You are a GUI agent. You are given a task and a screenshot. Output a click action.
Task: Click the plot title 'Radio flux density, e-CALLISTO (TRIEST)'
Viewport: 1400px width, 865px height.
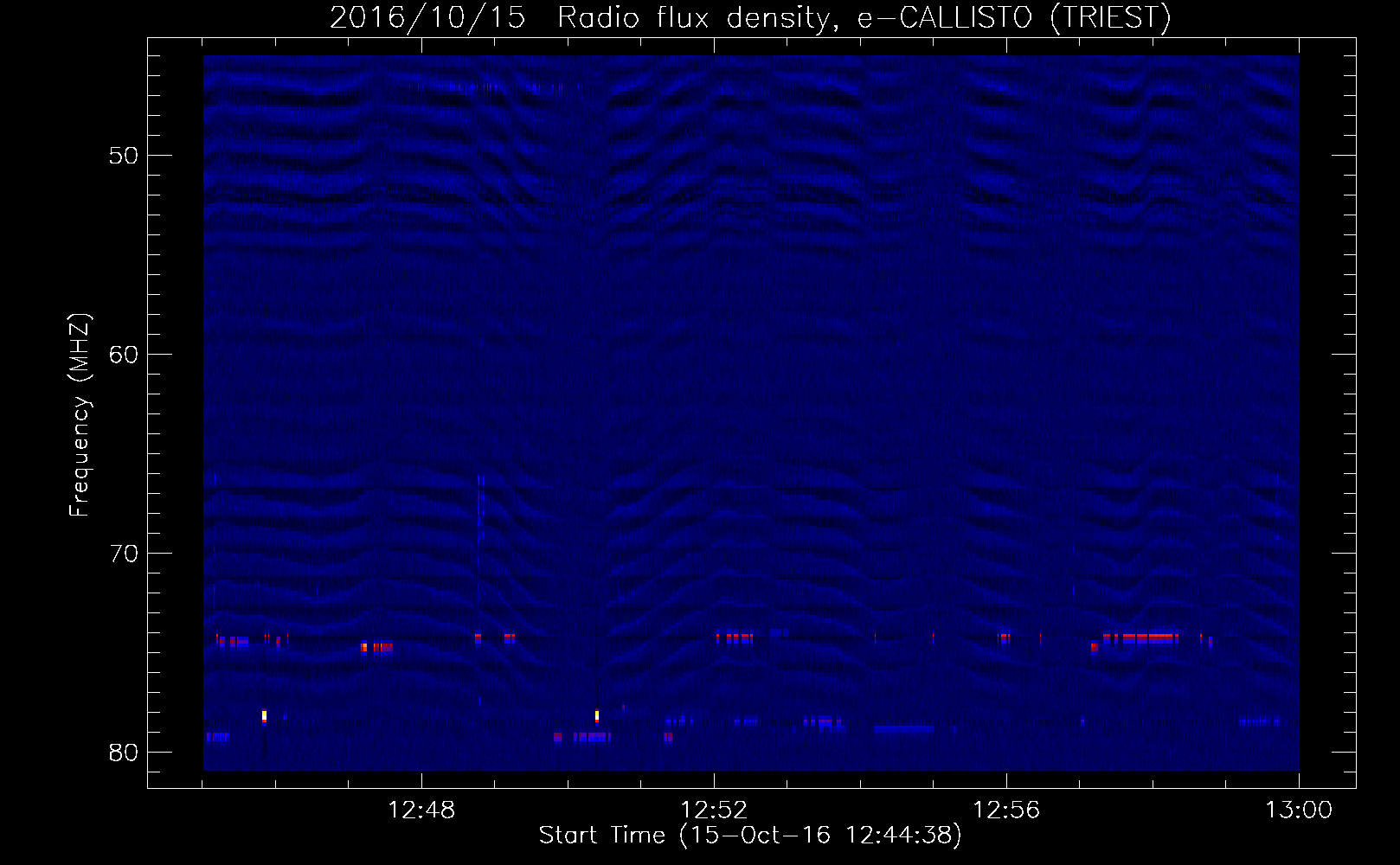point(864,18)
